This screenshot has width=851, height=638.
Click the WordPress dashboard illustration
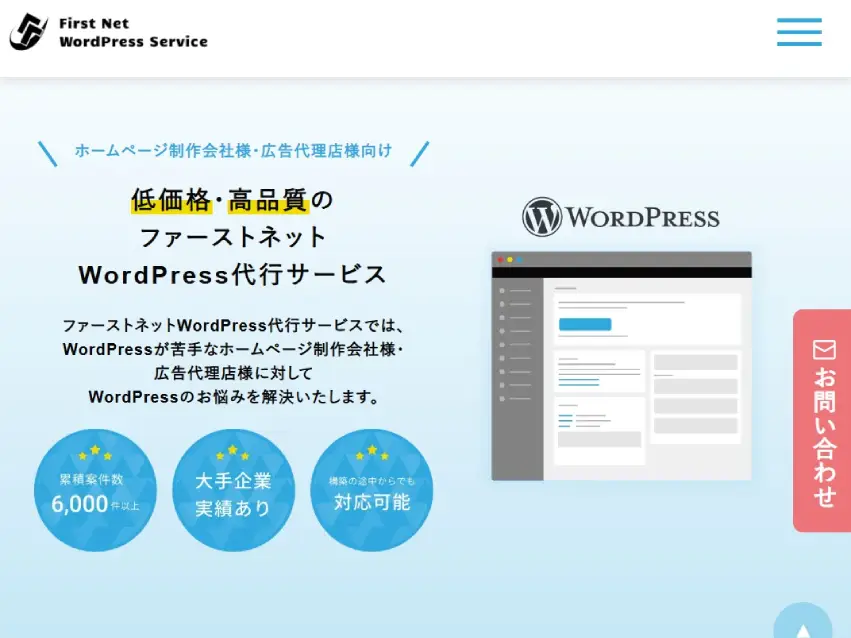point(621,366)
